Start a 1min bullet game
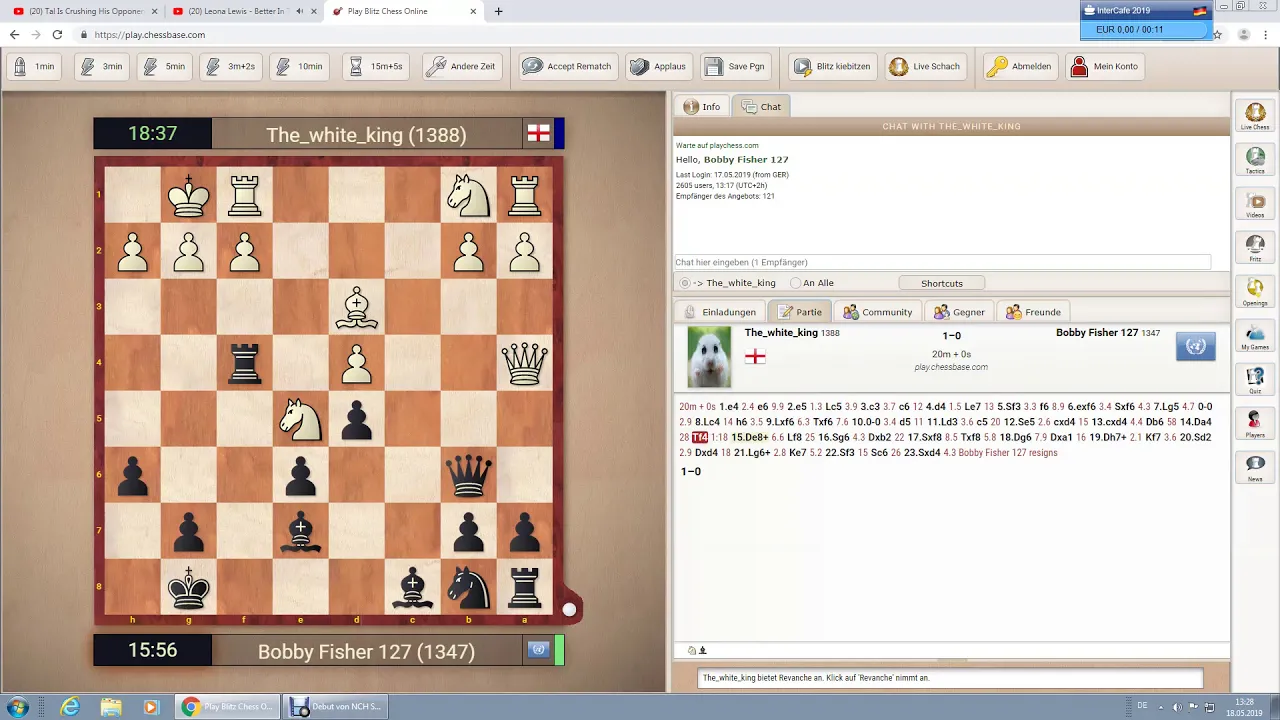Viewport: 1280px width, 720px height. click(x=33, y=66)
